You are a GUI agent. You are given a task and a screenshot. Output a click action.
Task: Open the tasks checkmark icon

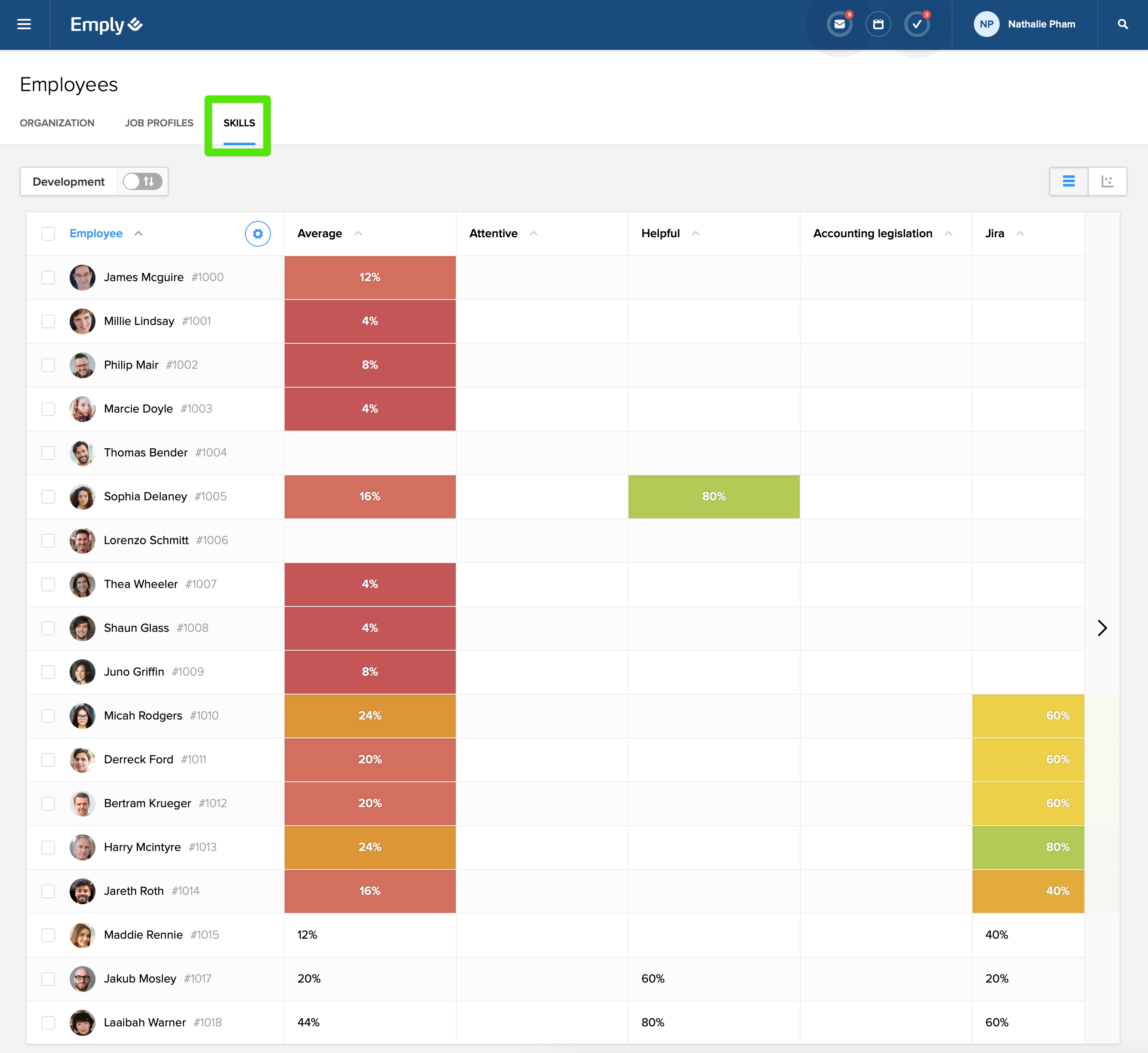pos(917,24)
